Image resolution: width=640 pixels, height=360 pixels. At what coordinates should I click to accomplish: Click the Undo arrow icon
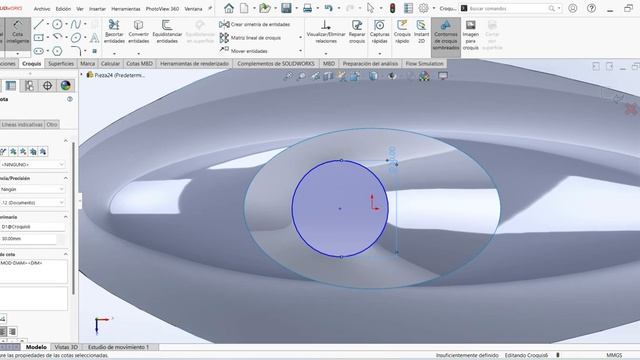pyautogui.click(x=329, y=8)
